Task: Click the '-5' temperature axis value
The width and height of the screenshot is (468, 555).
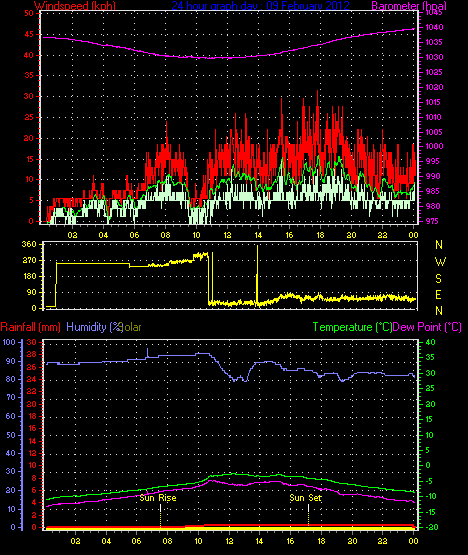Action: [x=428, y=481]
